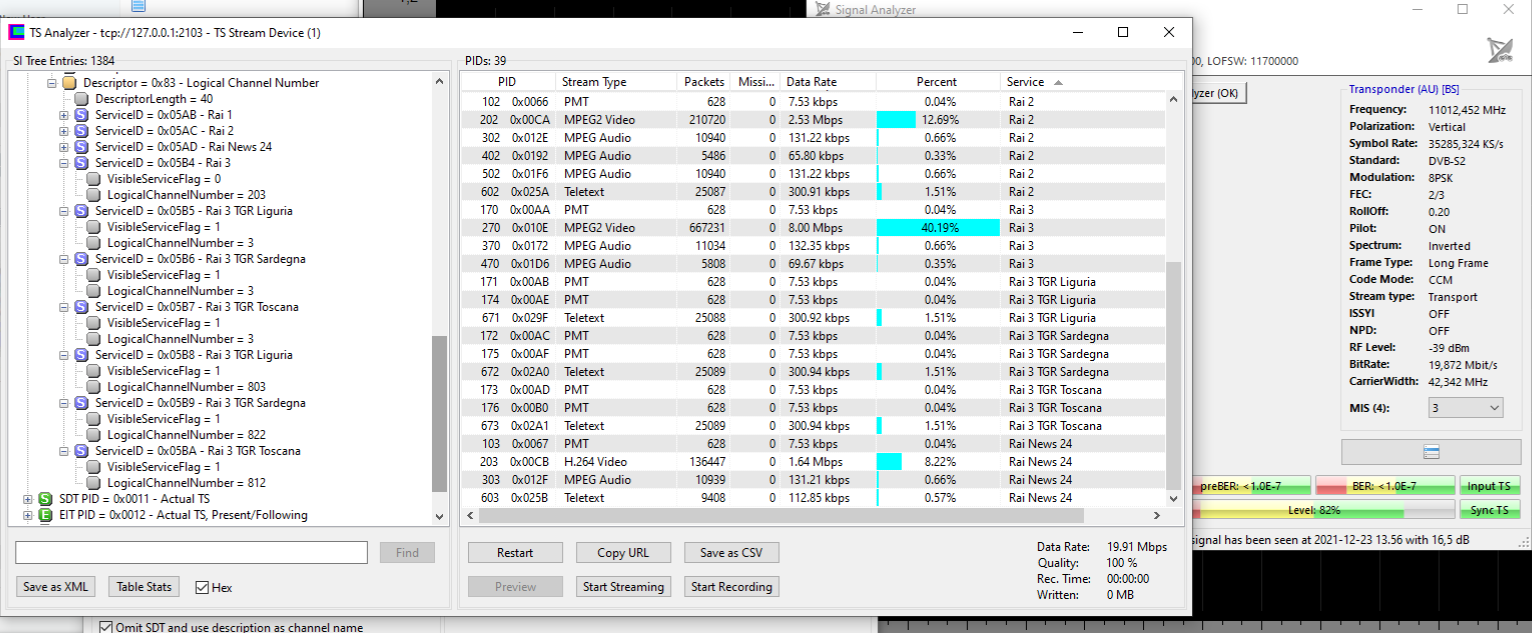Click the green SDT PID 0x0011 table icon
Screen dimensions: 1532x633
coord(45,499)
